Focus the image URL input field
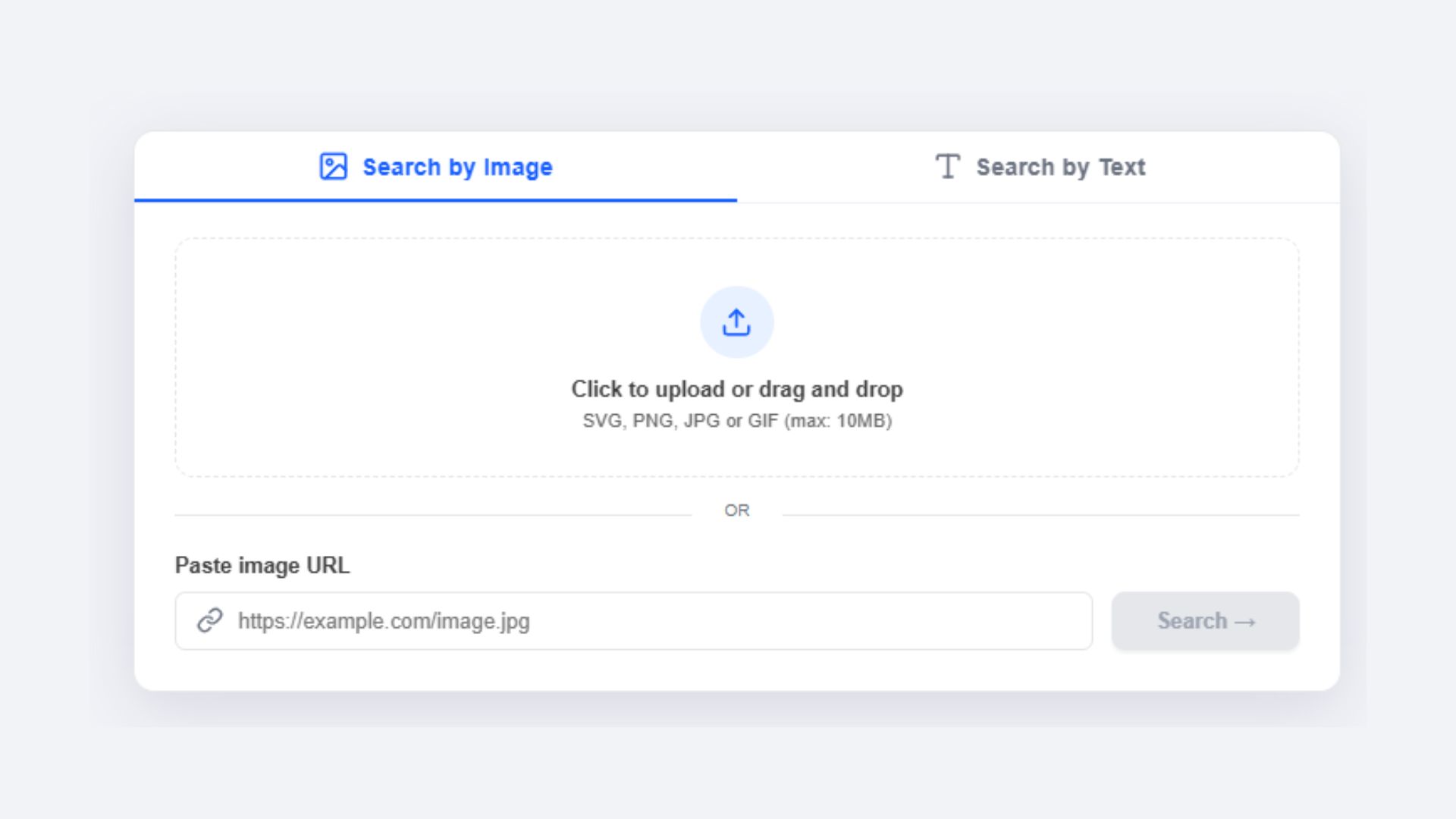1456x819 pixels. (758, 621)
